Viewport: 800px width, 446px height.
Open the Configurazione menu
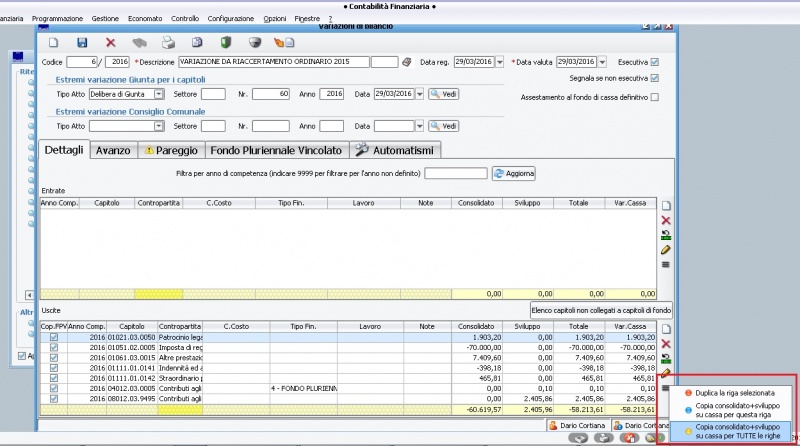[x=231, y=19]
